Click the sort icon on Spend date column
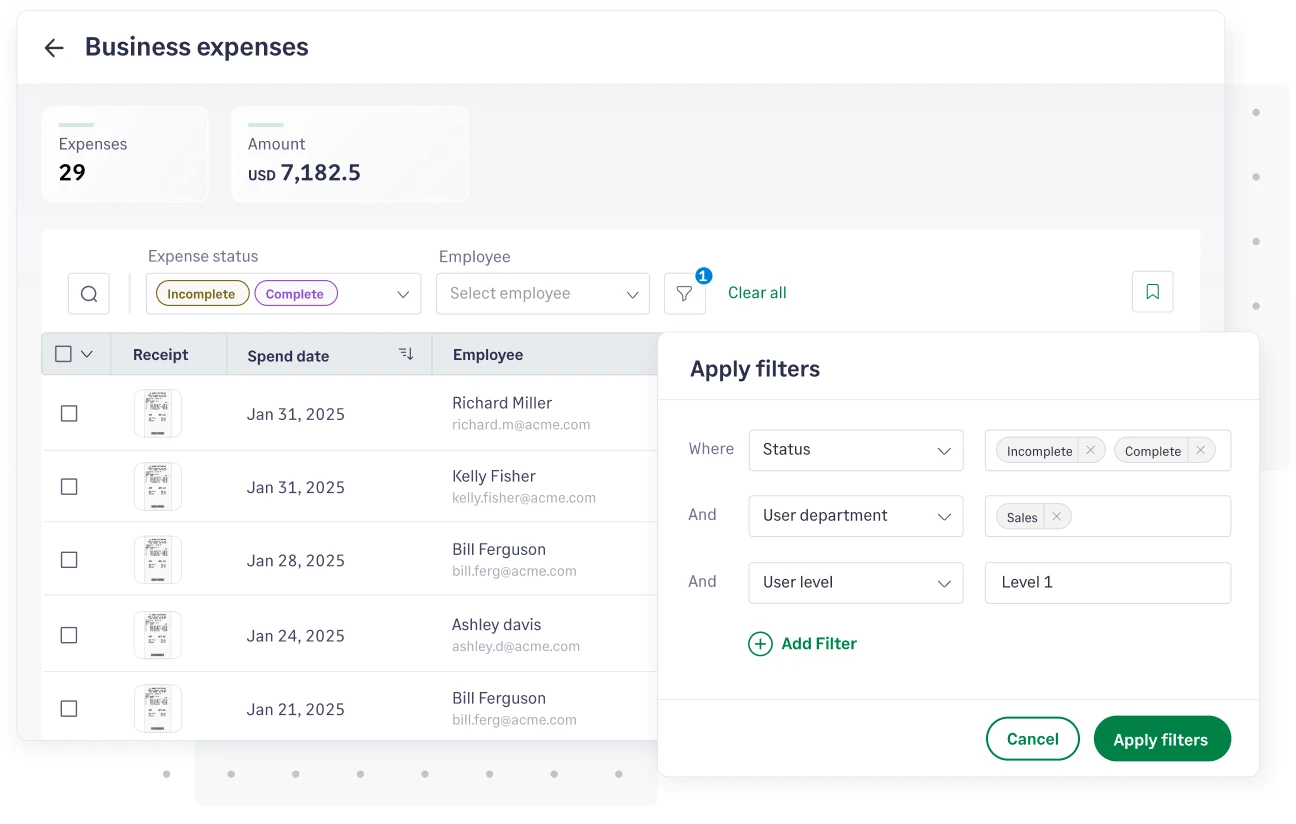1296x824 pixels. coord(405,354)
